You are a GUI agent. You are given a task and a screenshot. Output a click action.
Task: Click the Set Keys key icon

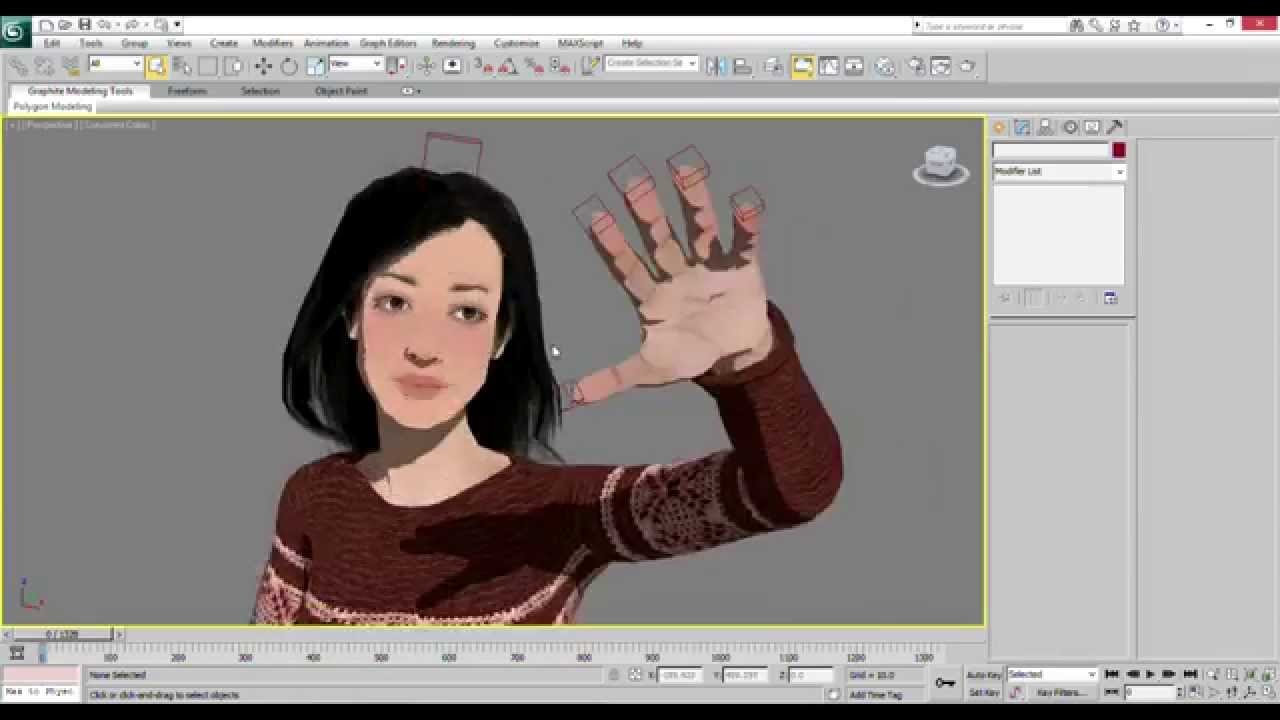click(x=945, y=683)
